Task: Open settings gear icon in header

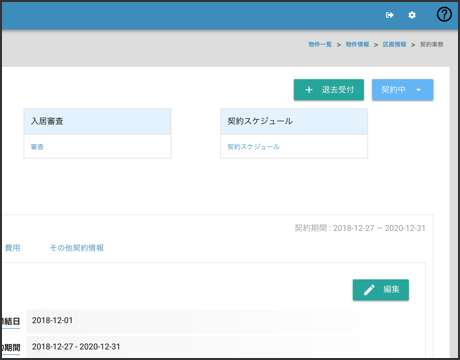Action: click(x=412, y=15)
